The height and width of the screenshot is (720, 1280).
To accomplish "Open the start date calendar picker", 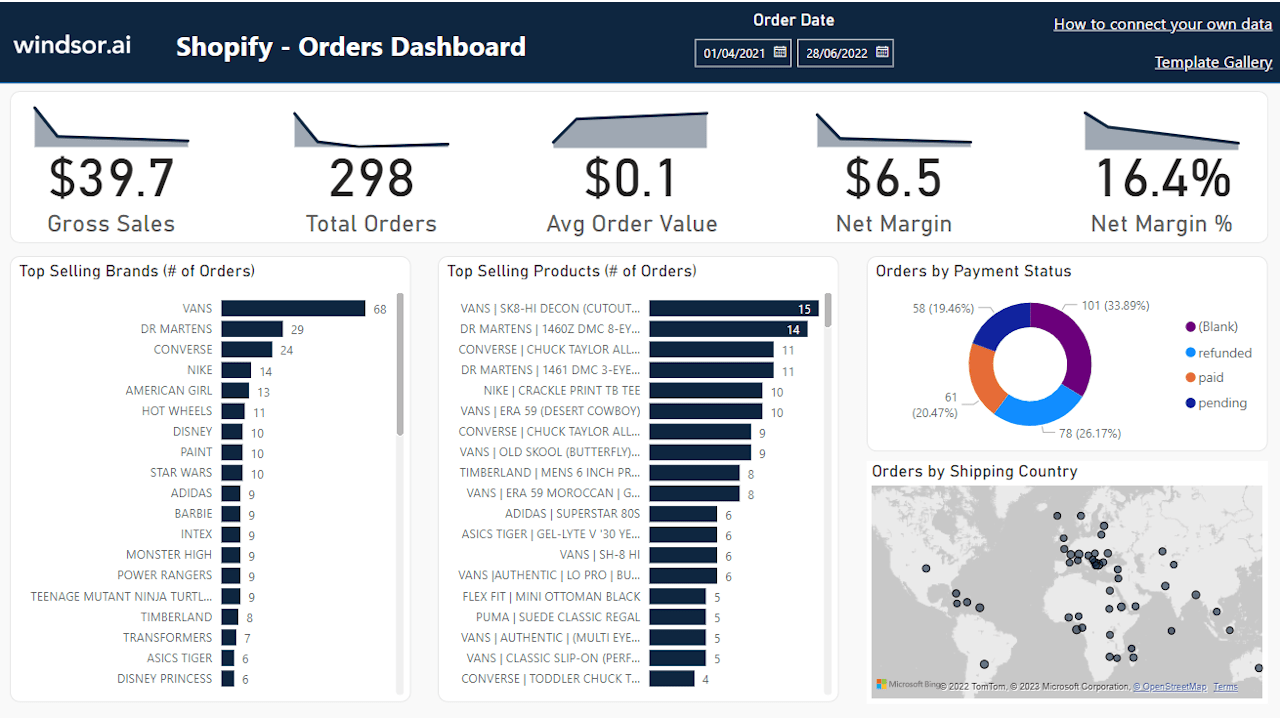I will [781, 52].
